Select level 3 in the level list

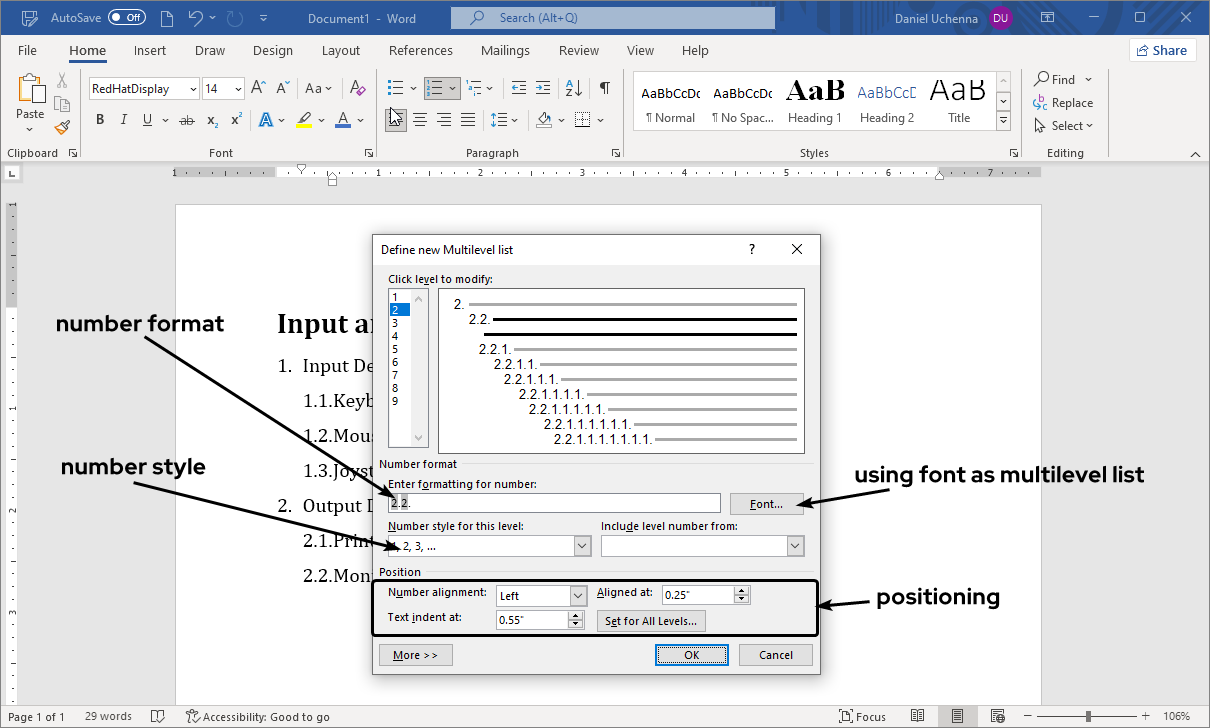pyautogui.click(x=395, y=323)
